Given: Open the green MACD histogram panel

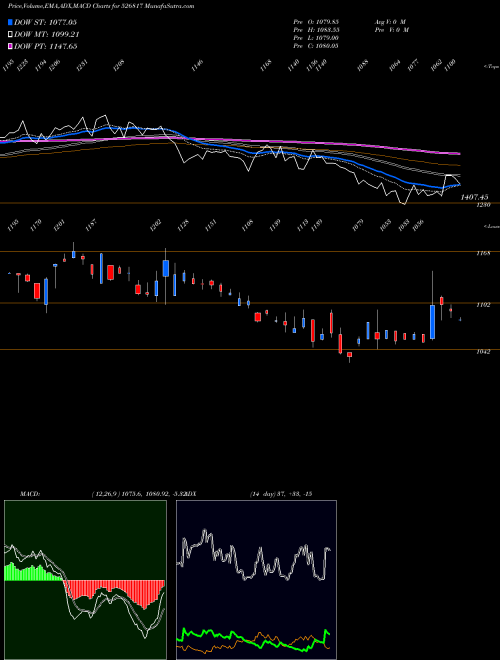Looking at the screenshot, I should 85,580.
